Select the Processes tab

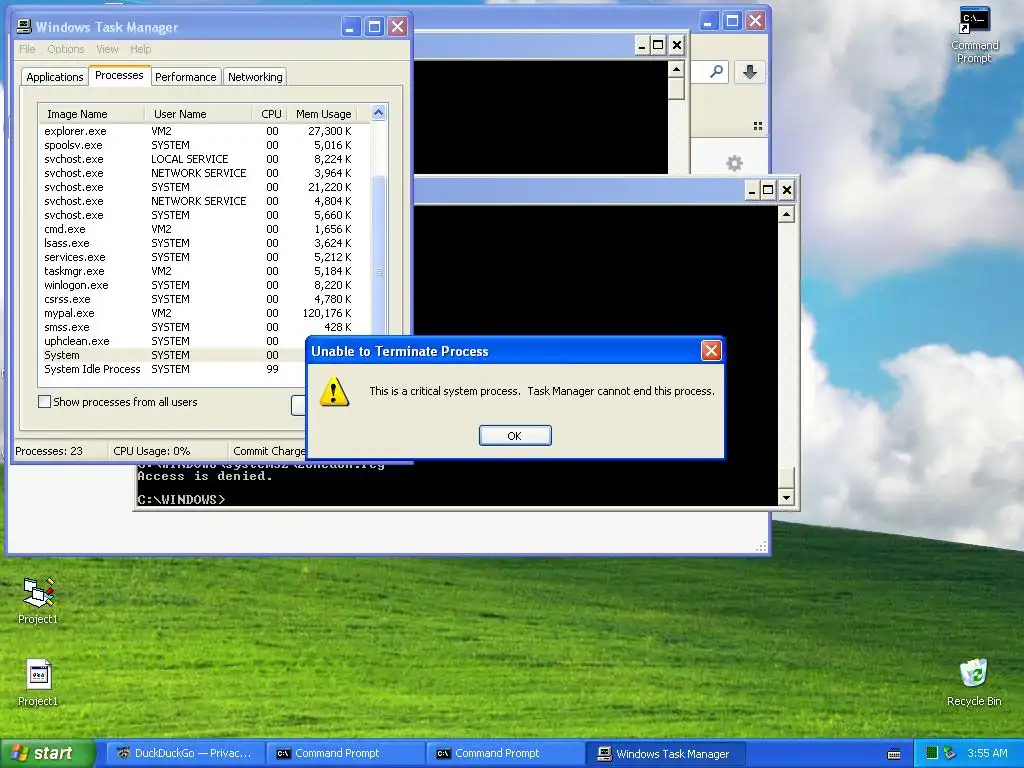click(x=119, y=75)
